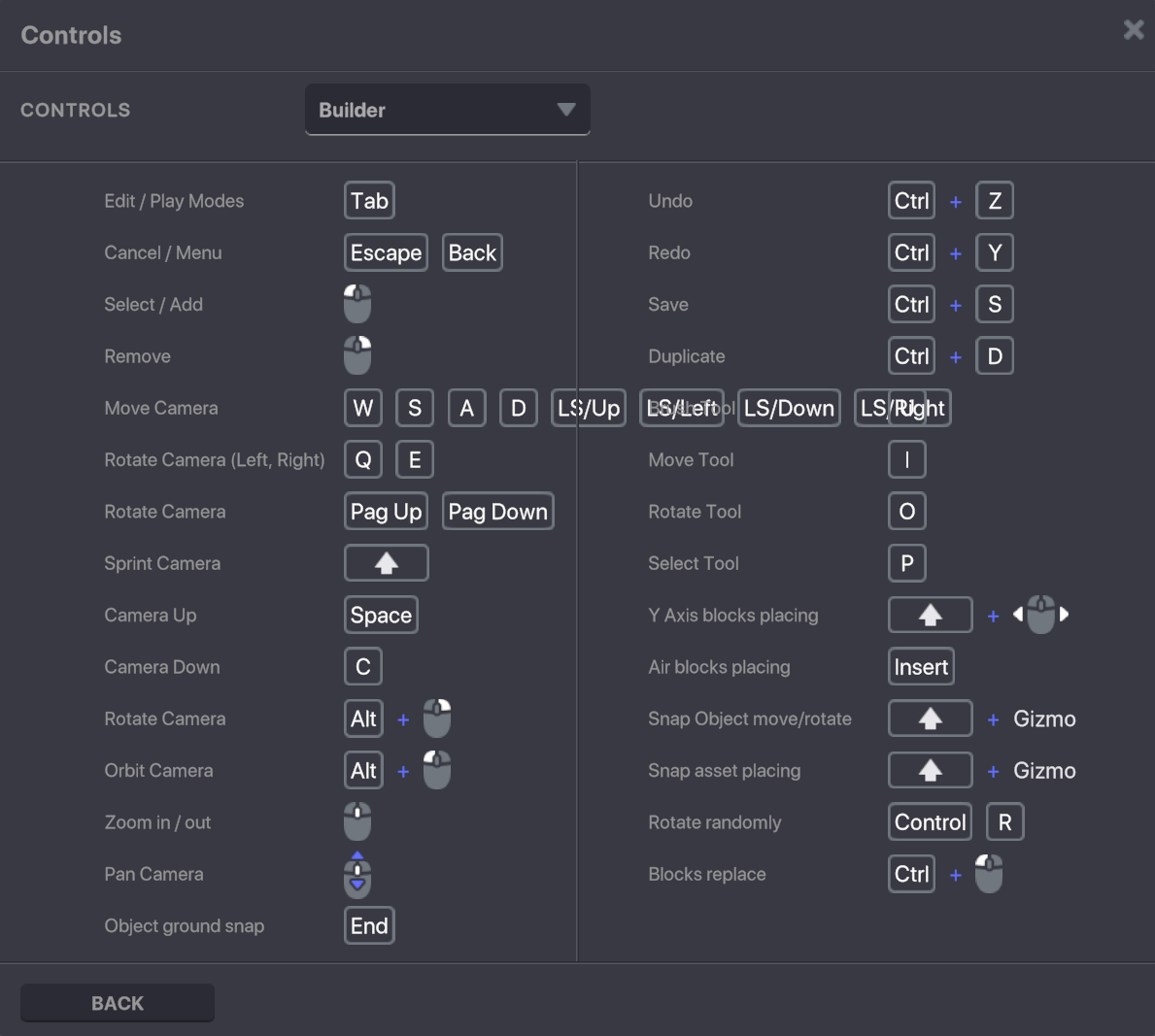Click the Control key for Rotate randomly
1155x1036 pixels.
tap(930, 822)
